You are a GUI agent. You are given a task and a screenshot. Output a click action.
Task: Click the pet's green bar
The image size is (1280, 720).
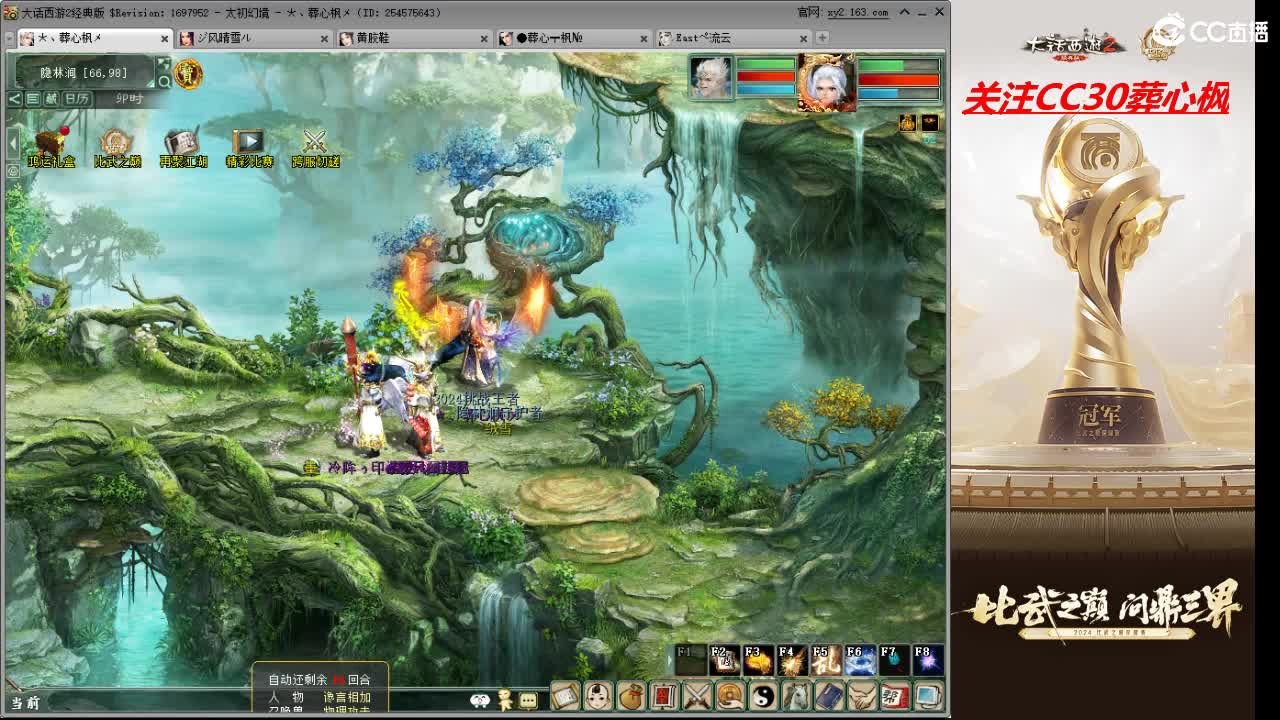[x=766, y=63]
